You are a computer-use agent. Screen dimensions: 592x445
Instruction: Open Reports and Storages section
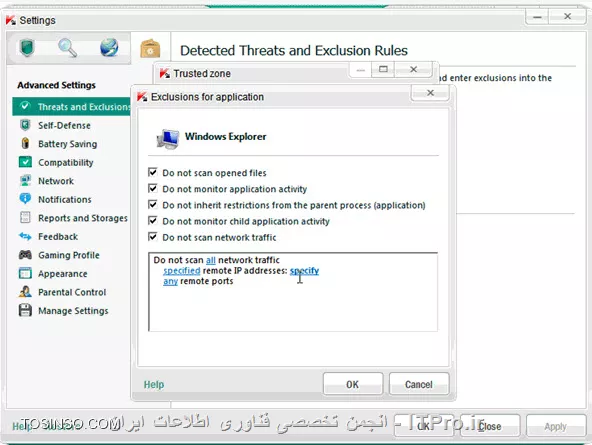pos(83,218)
